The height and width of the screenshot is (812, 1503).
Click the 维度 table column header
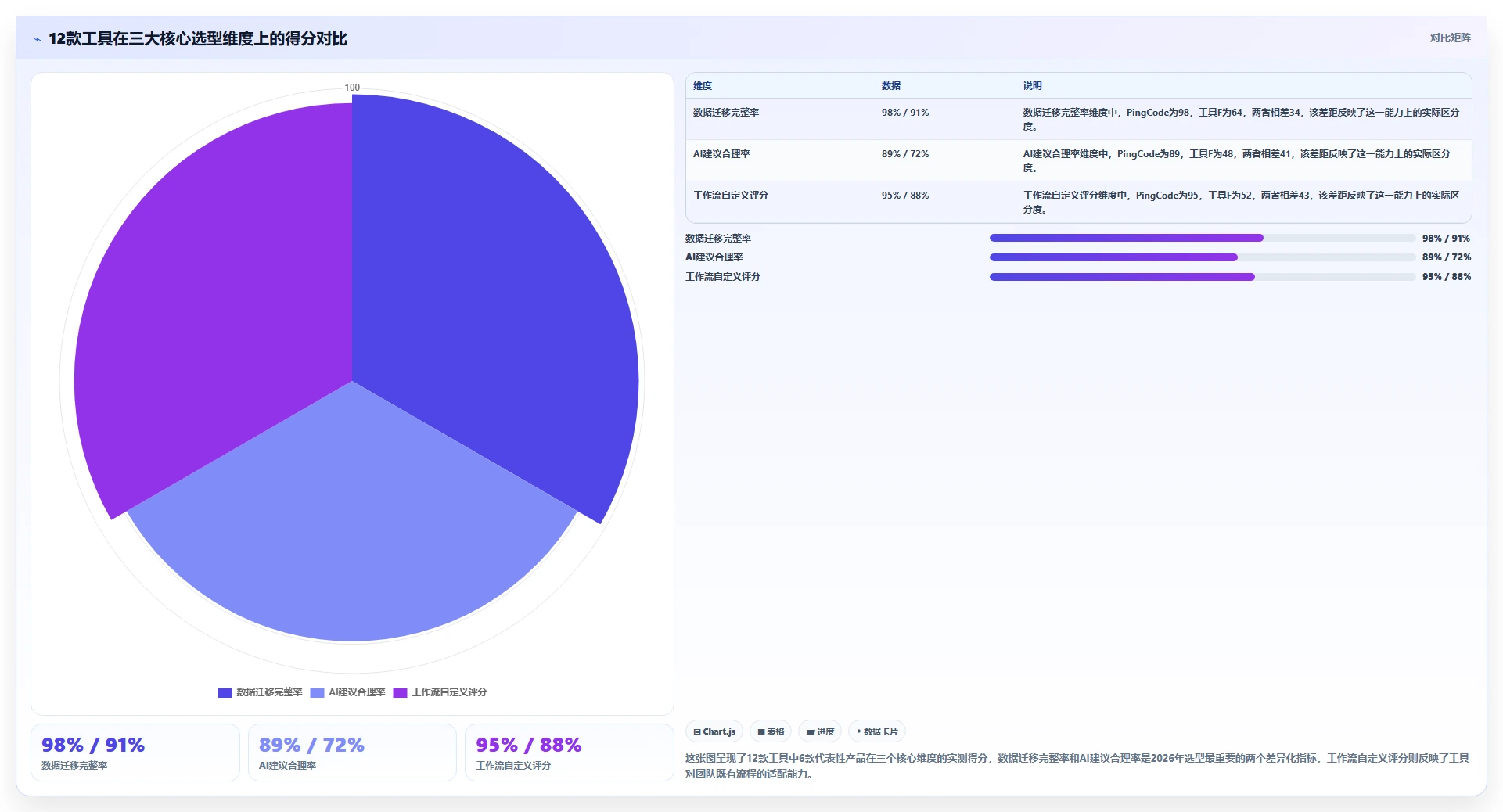703,86
